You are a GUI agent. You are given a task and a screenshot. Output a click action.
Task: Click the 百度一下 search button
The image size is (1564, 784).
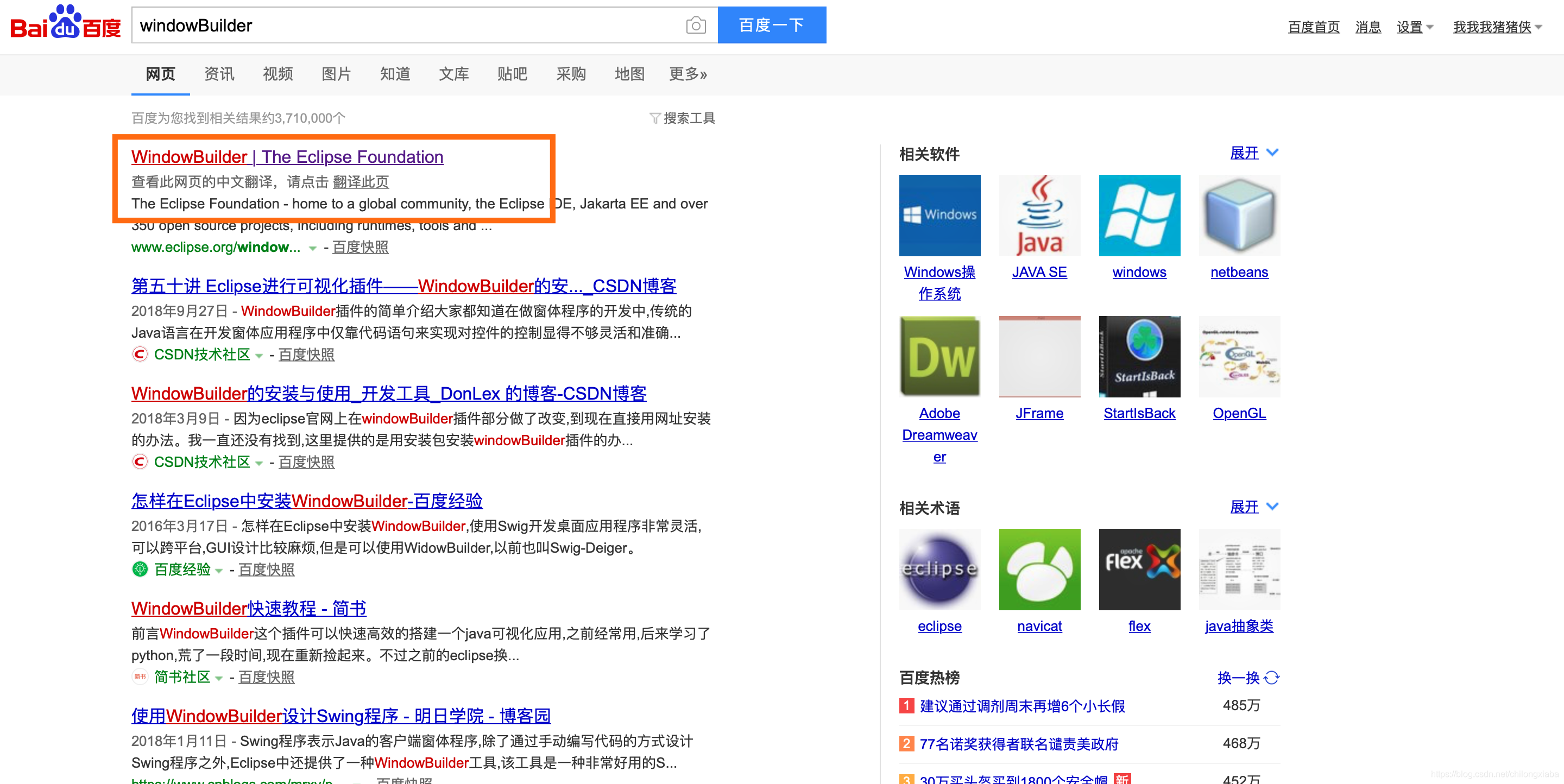tap(772, 25)
